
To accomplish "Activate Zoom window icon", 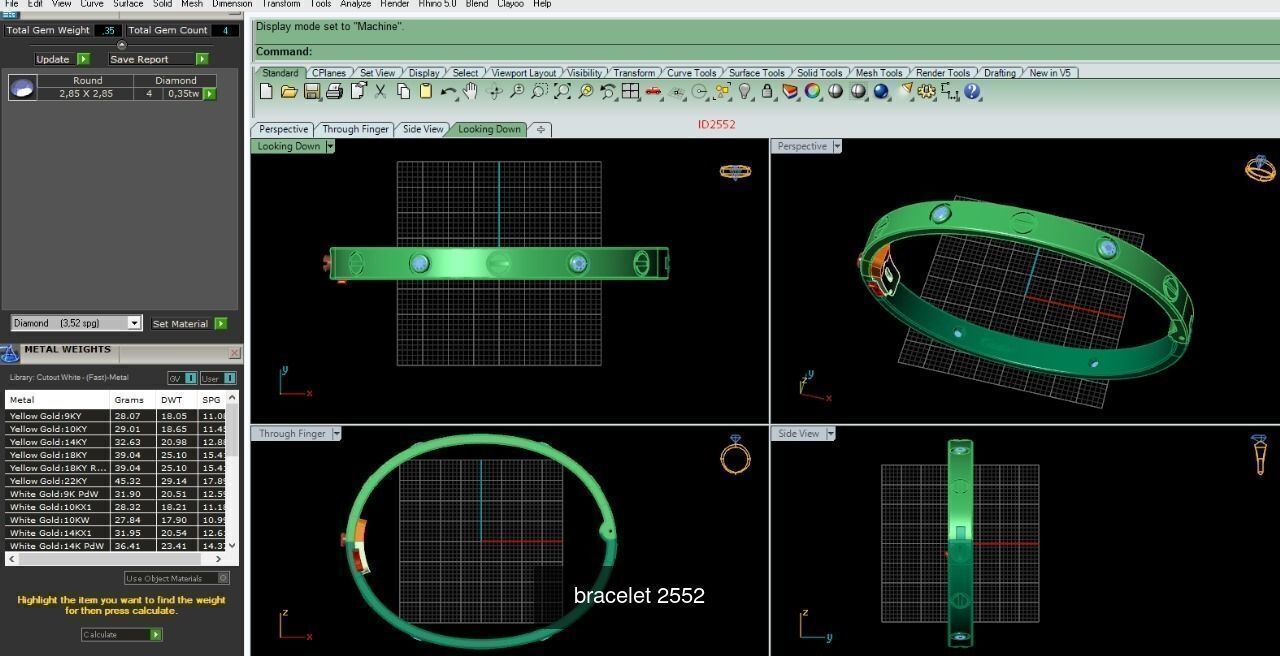I will [539, 91].
